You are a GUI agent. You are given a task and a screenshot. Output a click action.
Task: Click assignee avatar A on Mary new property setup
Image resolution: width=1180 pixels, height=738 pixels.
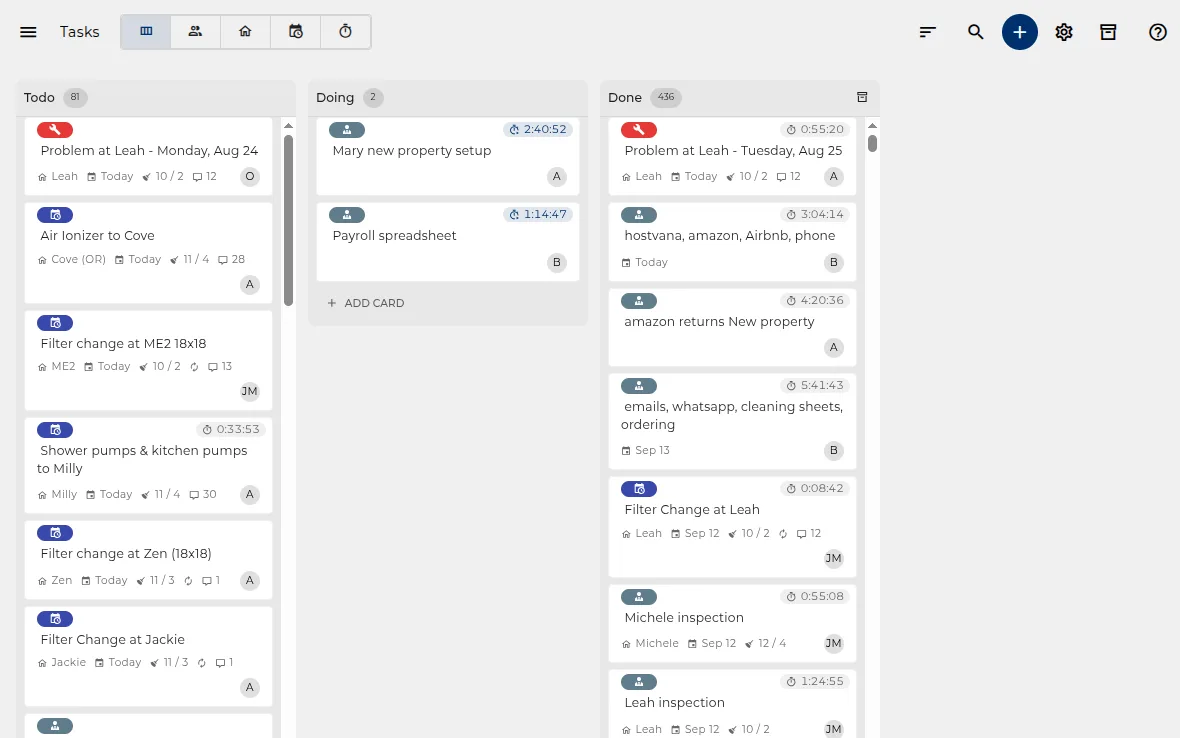pos(557,177)
